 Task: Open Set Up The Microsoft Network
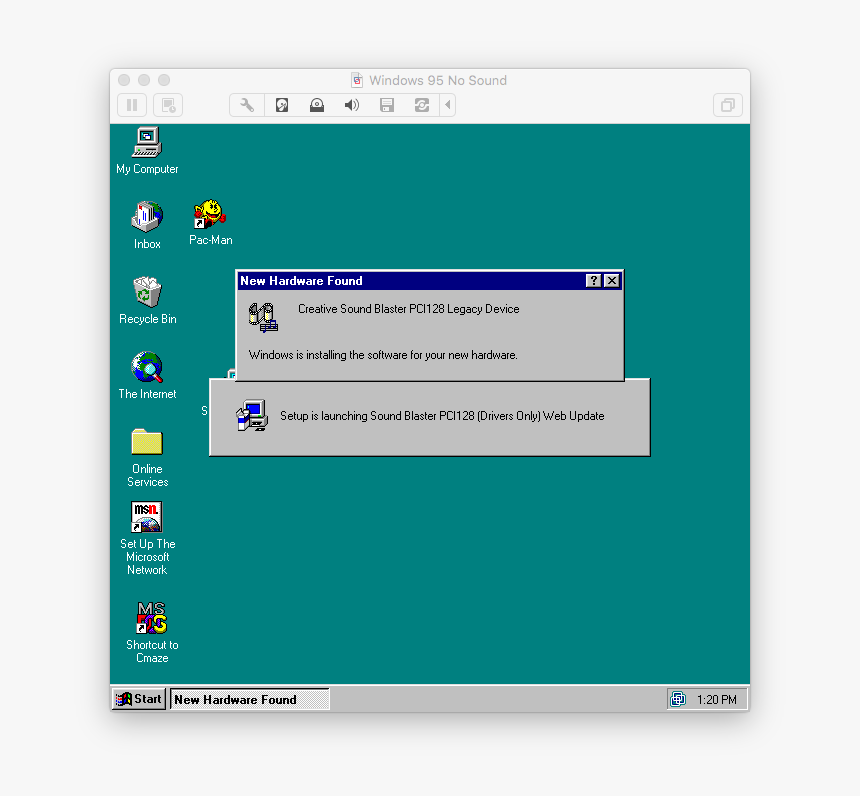pos(146,518)
